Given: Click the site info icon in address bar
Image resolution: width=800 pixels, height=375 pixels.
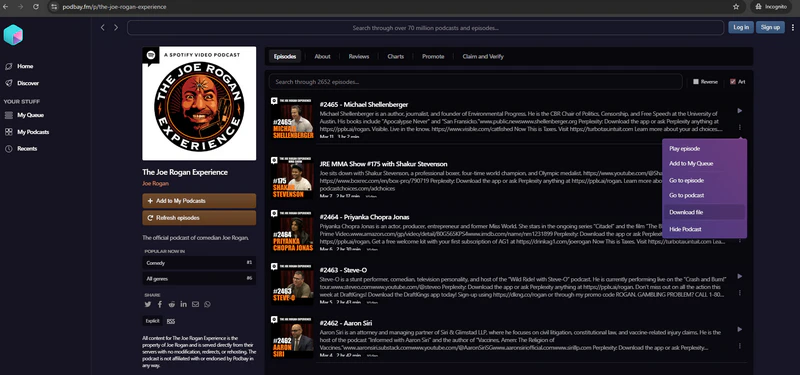Looking at the screenshot, I should click(55, 7).
